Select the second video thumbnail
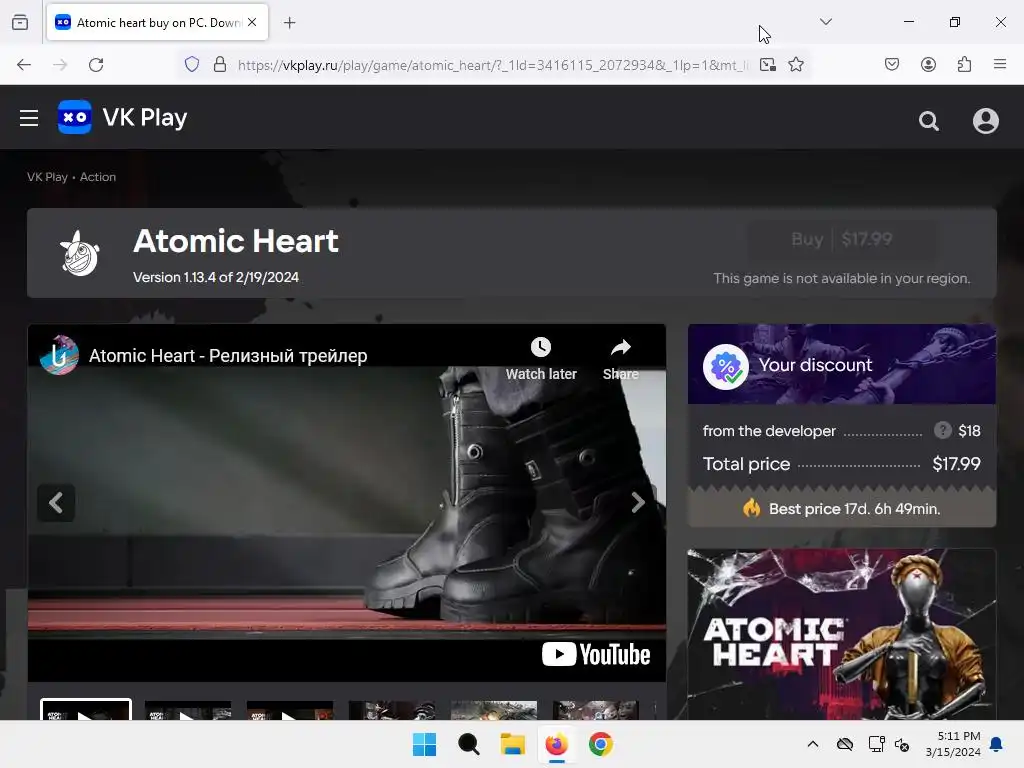 click(188, 711)
